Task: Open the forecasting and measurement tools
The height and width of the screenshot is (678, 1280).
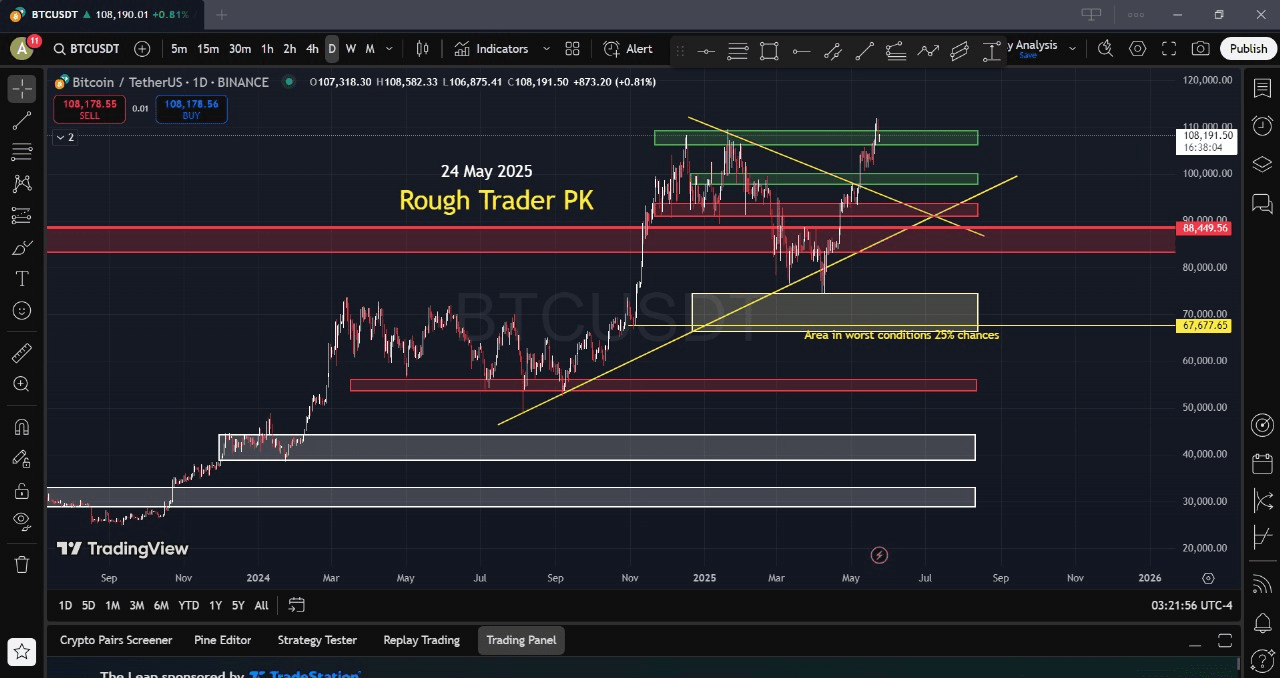Action: (22, 215)
